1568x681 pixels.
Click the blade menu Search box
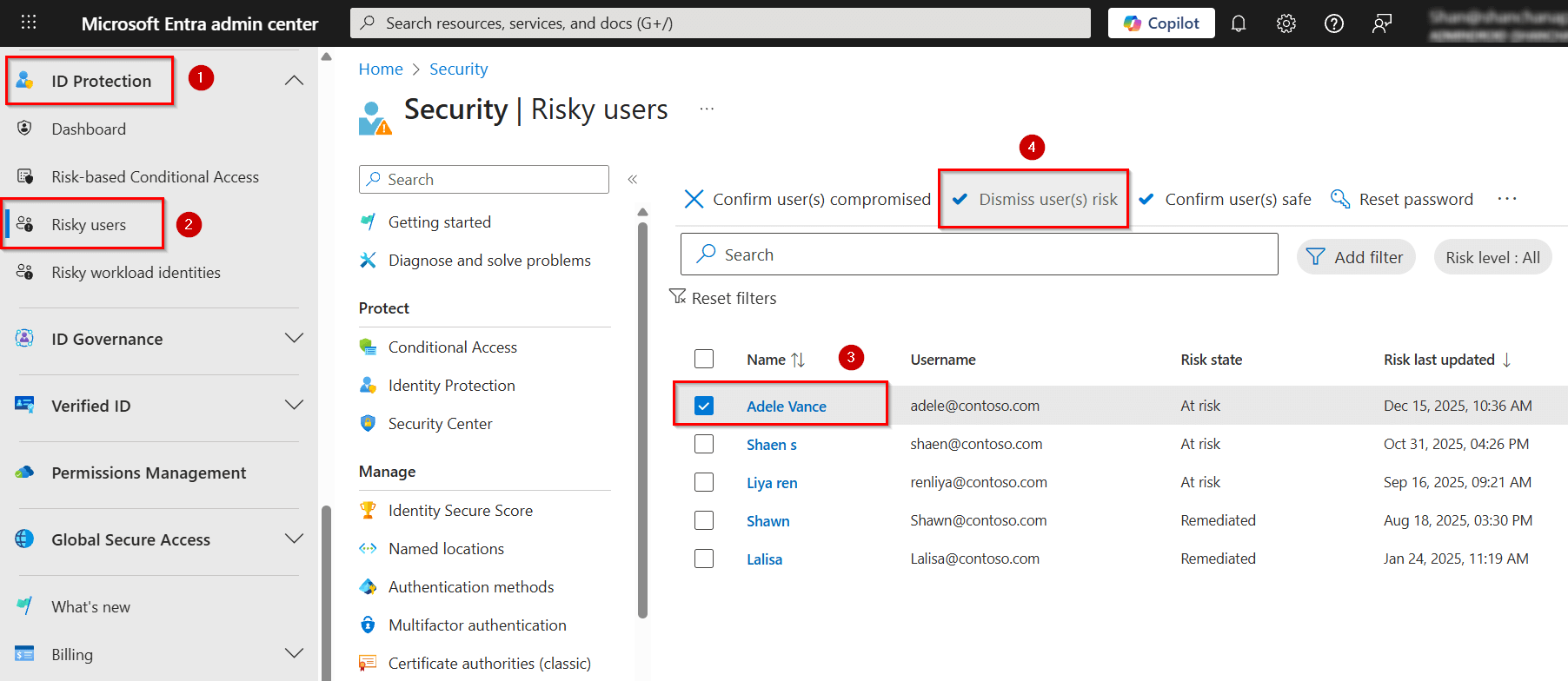[x=484, y=179]
